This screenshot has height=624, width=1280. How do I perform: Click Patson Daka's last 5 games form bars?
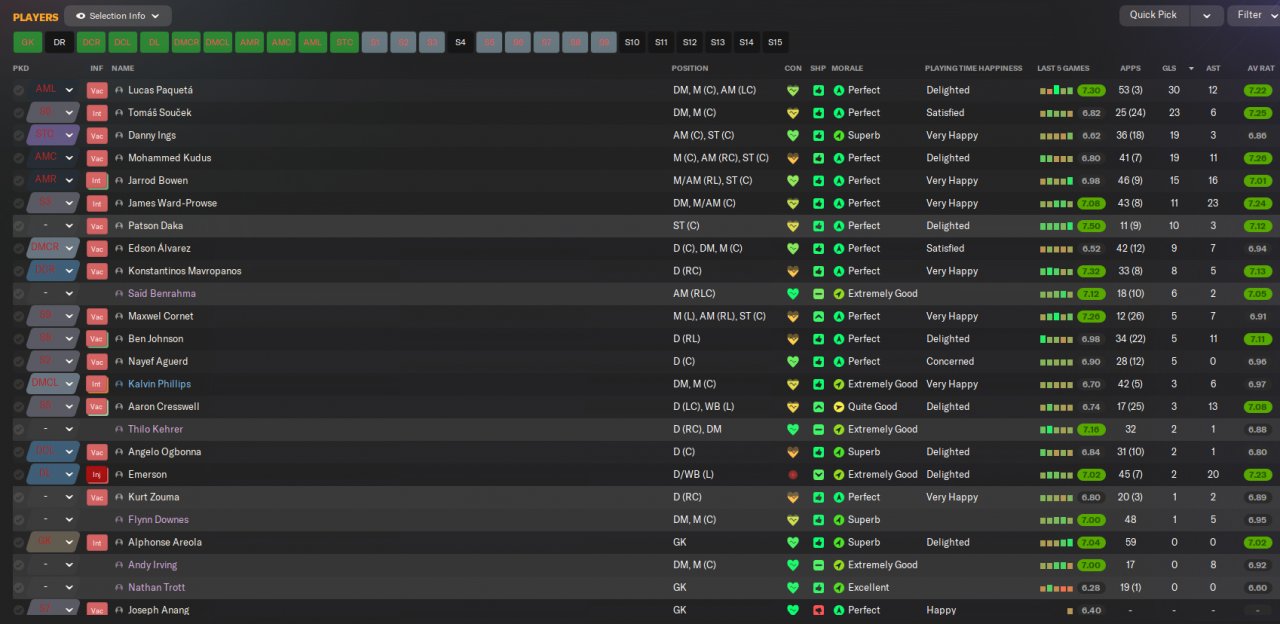point(1056,226)
